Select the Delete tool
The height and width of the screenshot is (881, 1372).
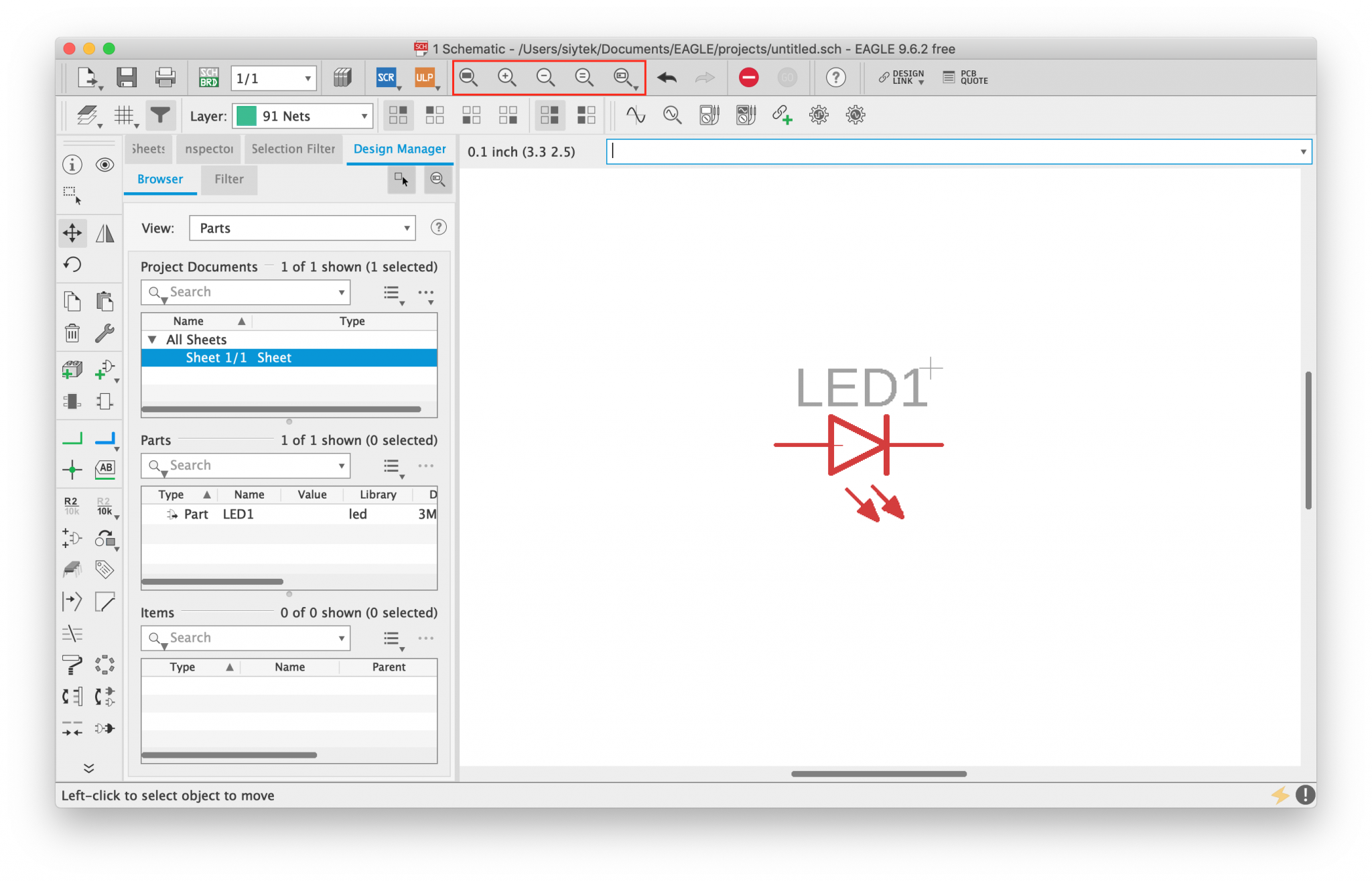(x=72, y=333)
